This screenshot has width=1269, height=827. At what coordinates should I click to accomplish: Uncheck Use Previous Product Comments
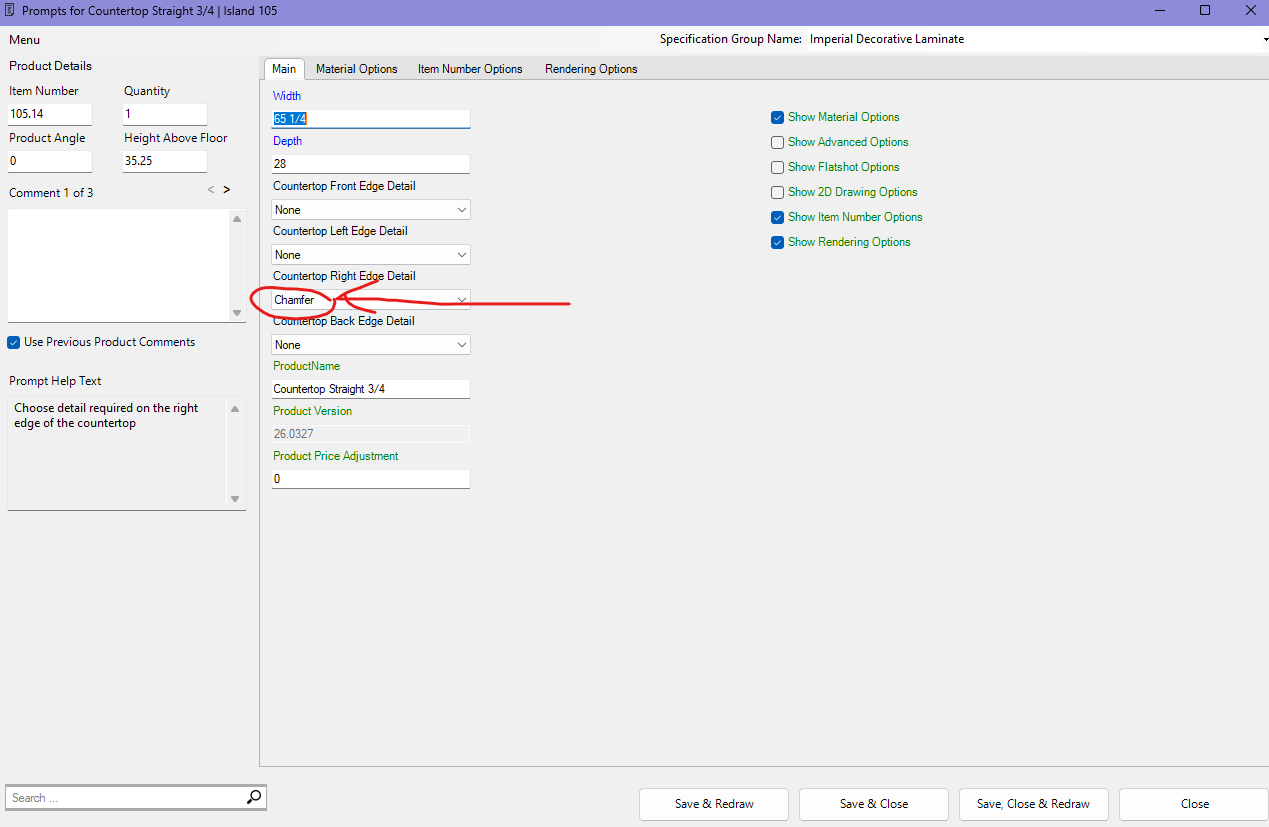pyautogui.click(x=14, y=342)
